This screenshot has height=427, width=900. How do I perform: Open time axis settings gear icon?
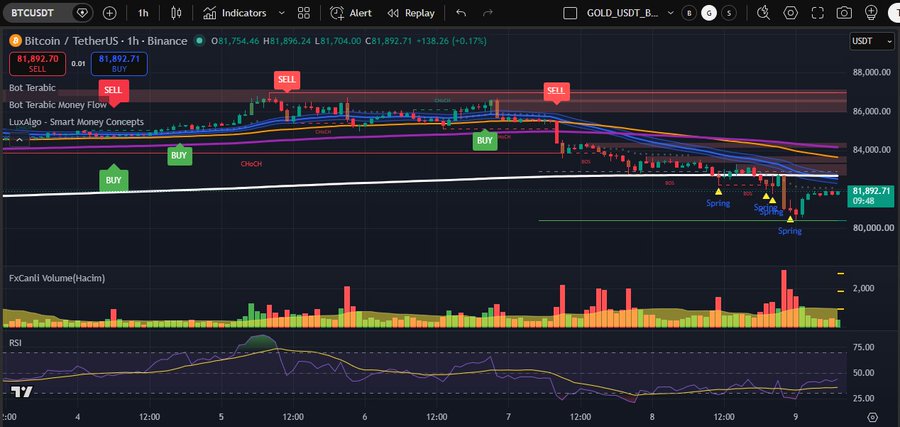click(873, 417)
